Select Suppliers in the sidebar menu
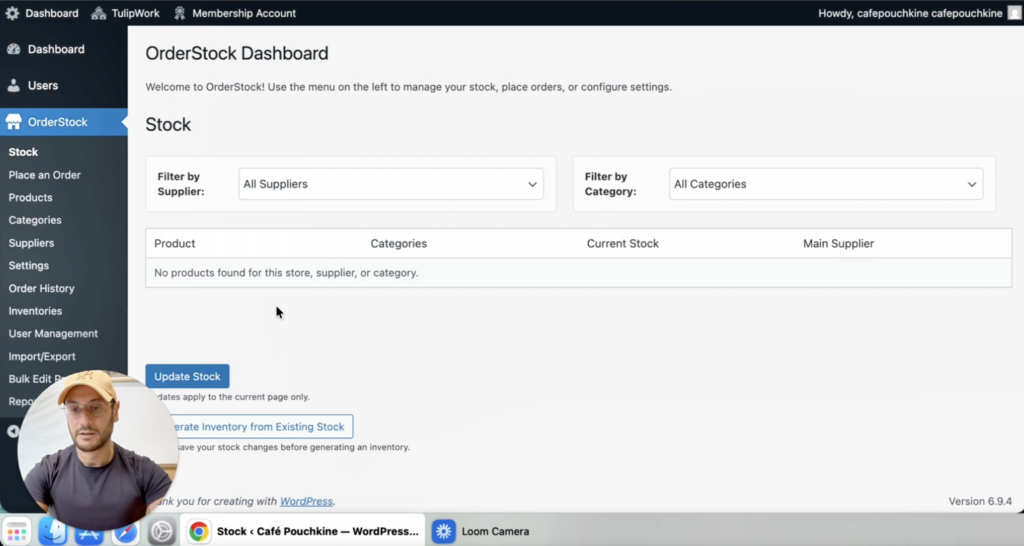1024x546 pixels. (x=31, y=243)
